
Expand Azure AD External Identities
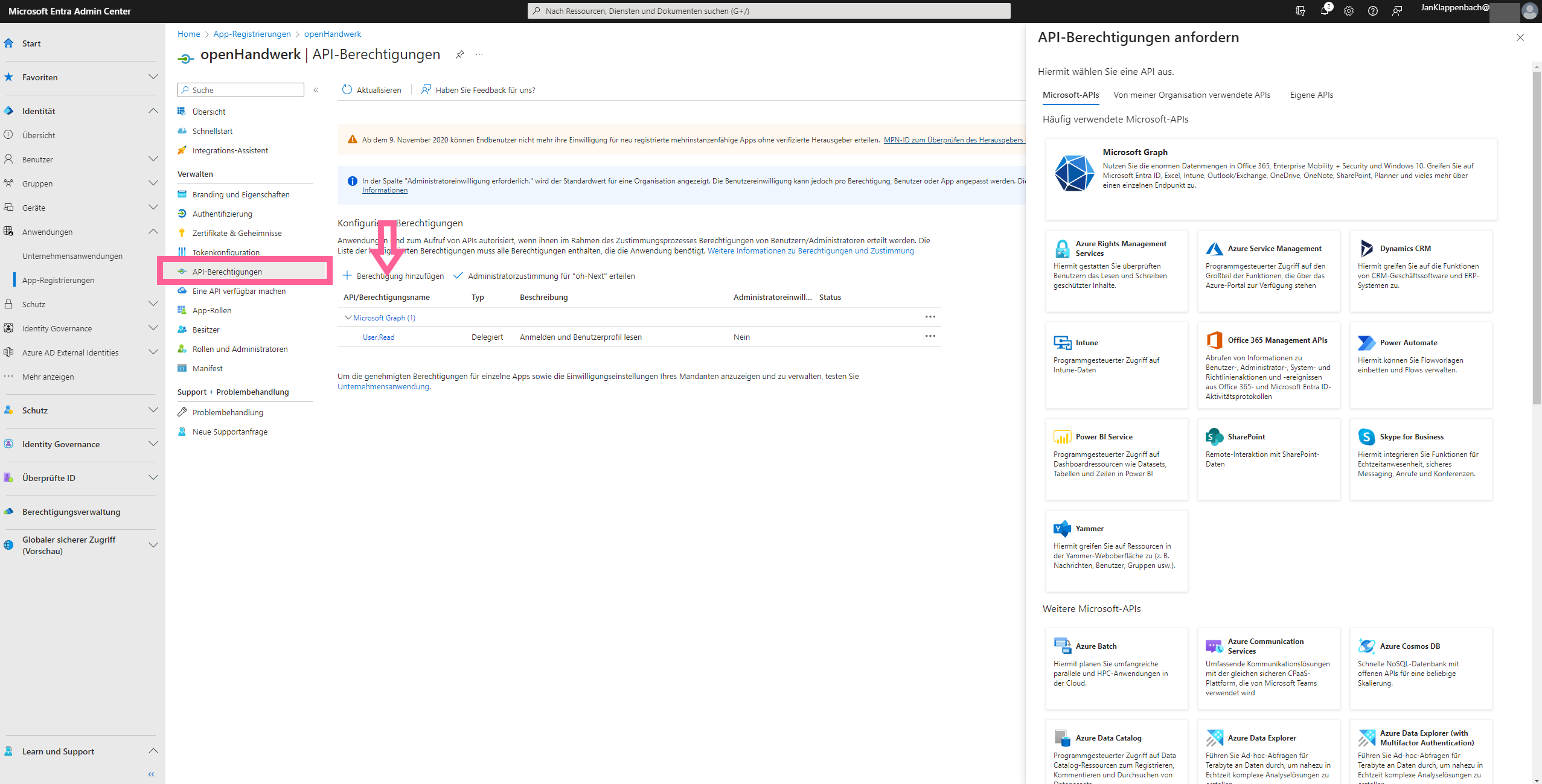[153, 352]
